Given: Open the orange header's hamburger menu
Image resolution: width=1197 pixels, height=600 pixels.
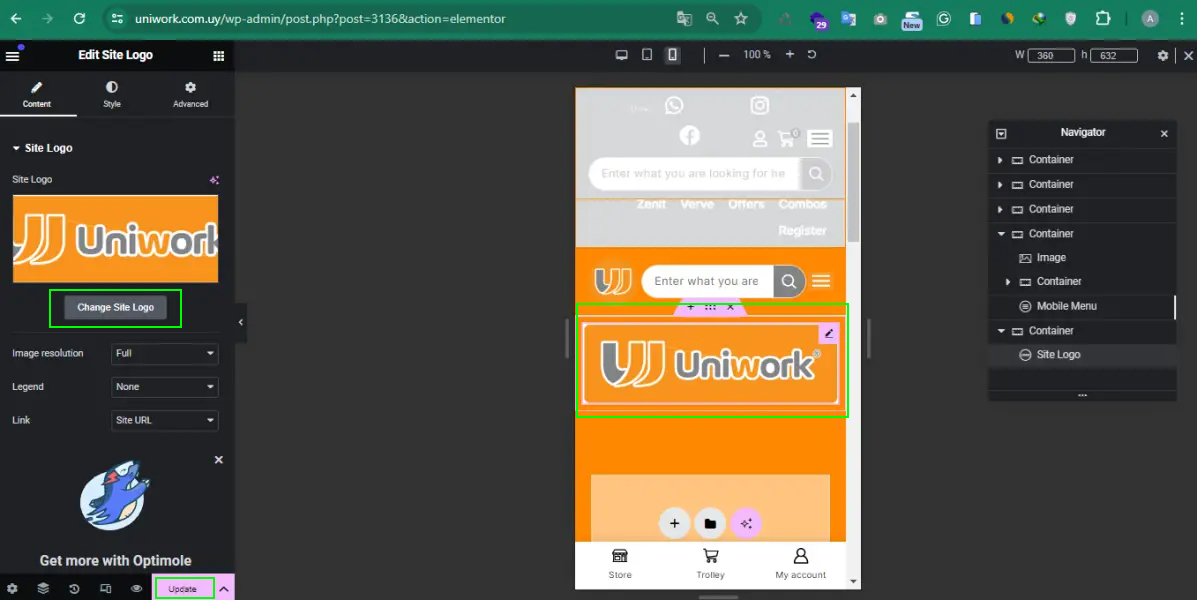Looking at the screenshot, I should point(821,281).
